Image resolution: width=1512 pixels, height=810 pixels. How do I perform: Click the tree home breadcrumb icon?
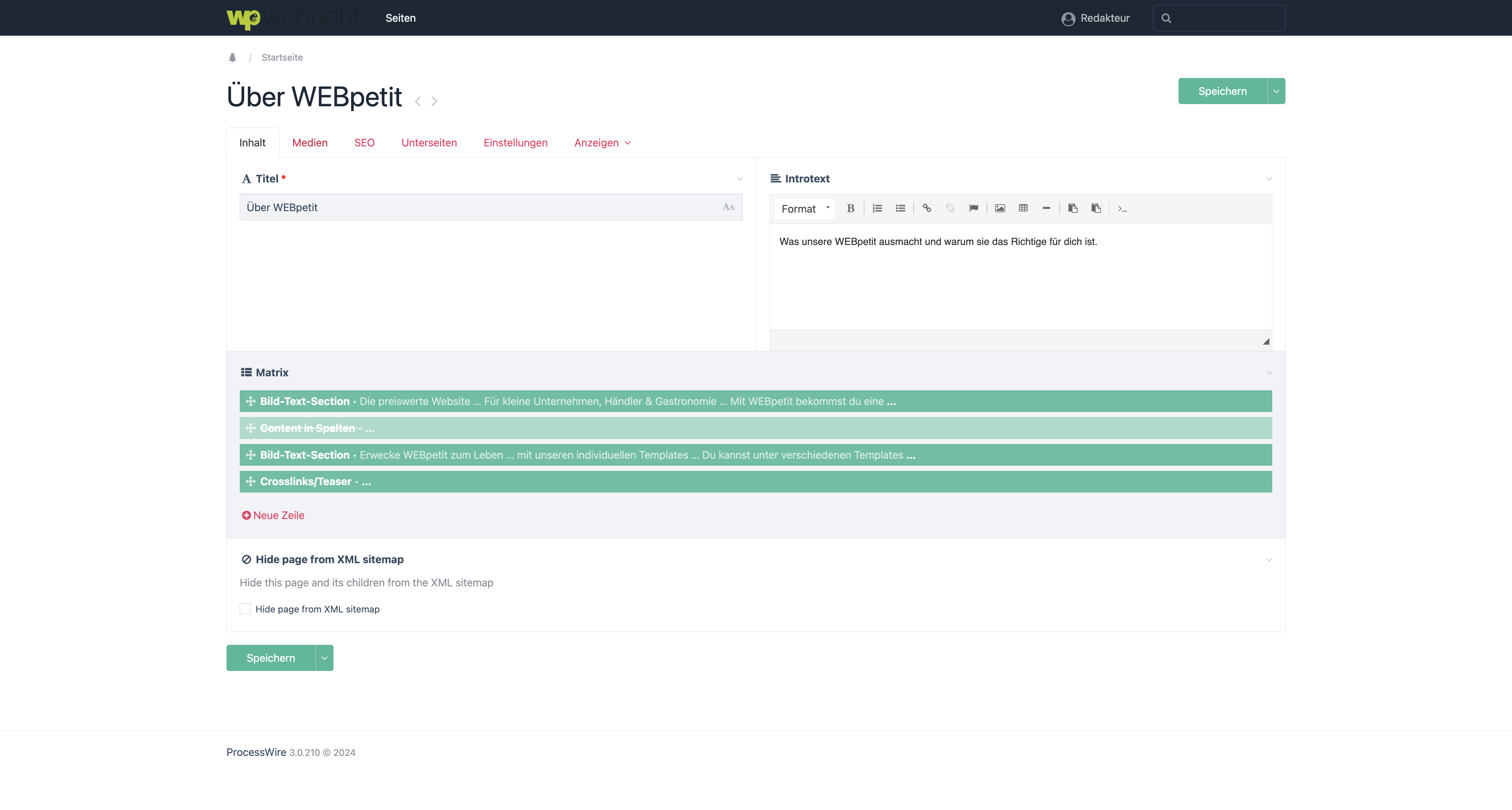click(232, 57)
